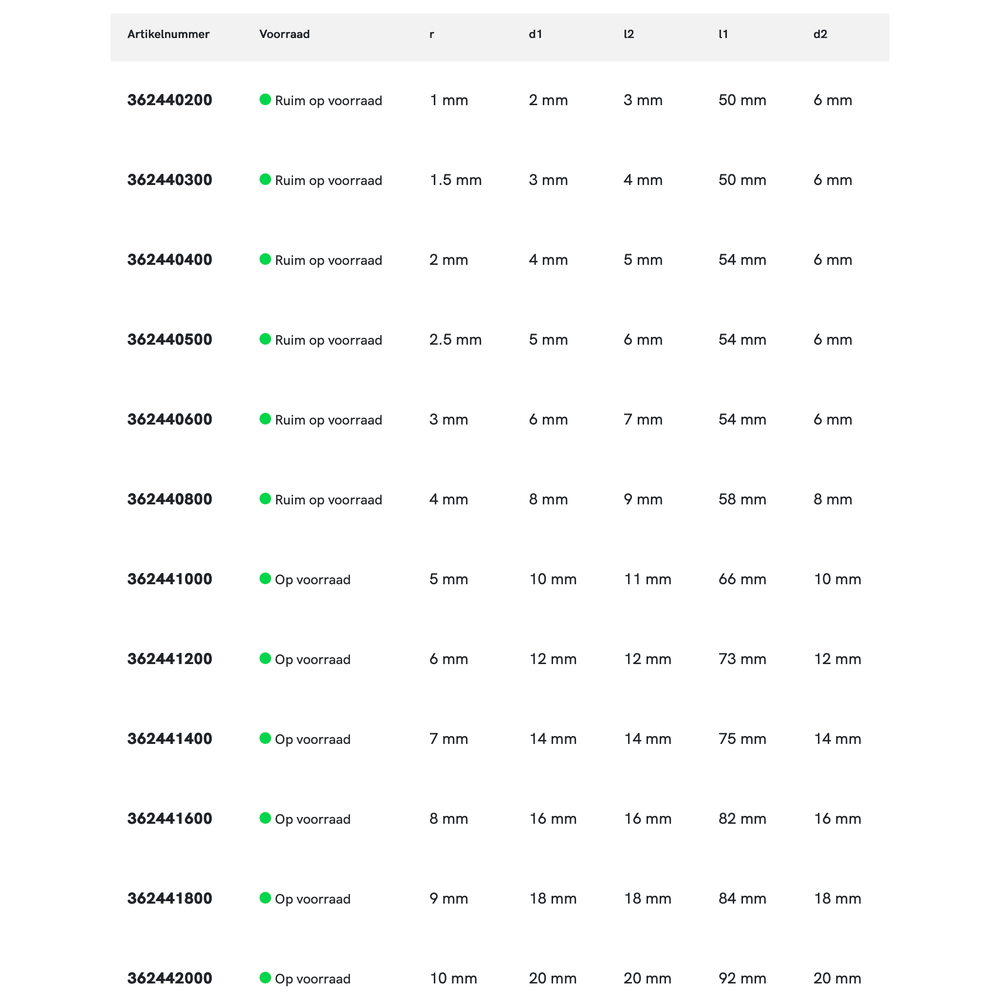This screenshot has width=1000, height=1000.
Task: Click the Artikelnummer column header
Action: pos(168,34)
